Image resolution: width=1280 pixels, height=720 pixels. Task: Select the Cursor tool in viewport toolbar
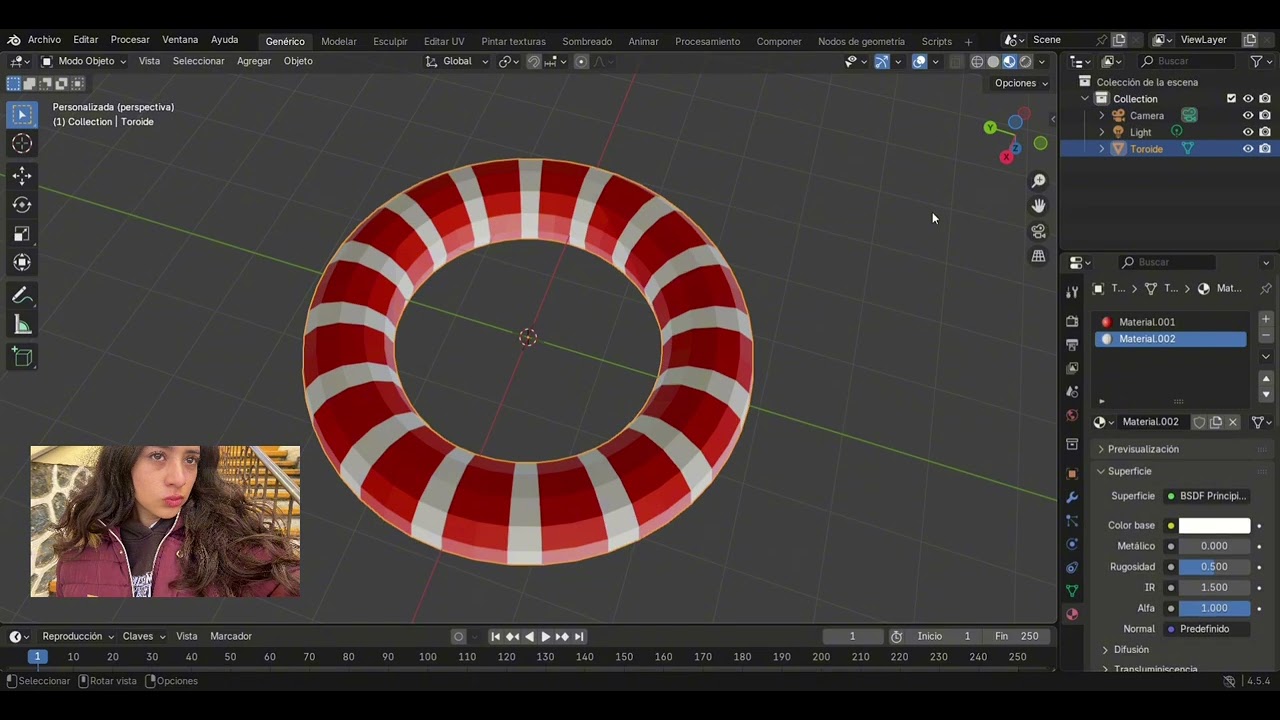coord(22,144)
